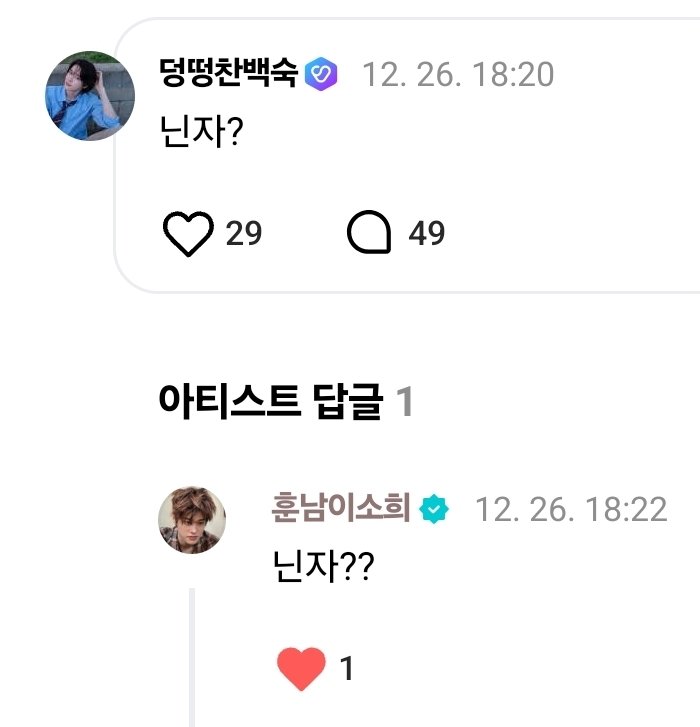The image size is (700, 727).
Task: Click the 12. 26. 18:22 reply timestamp
Action: [x=570, y=509]
